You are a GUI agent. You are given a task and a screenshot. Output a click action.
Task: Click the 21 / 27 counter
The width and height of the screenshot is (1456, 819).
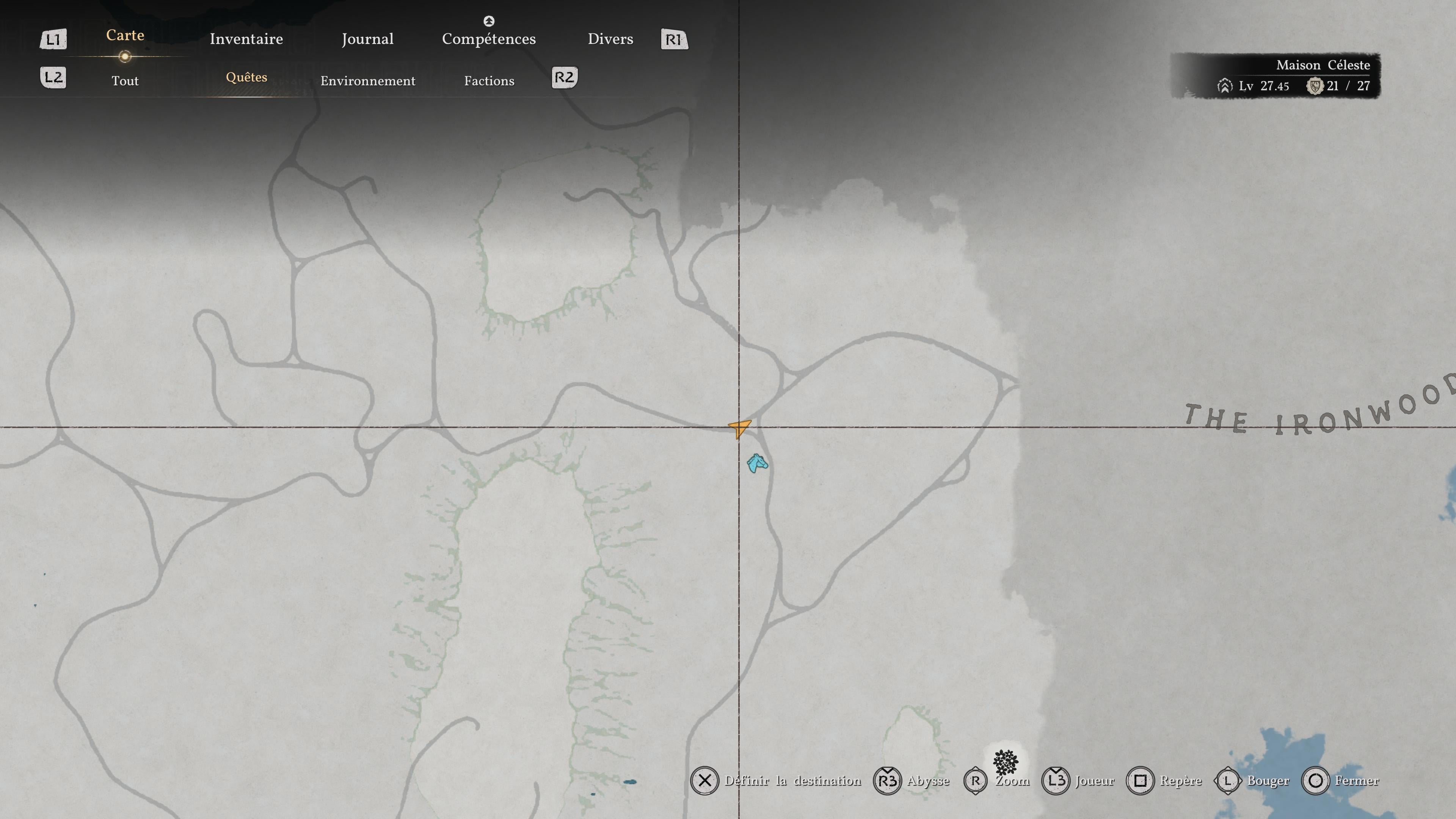[x=1349, y=86]
